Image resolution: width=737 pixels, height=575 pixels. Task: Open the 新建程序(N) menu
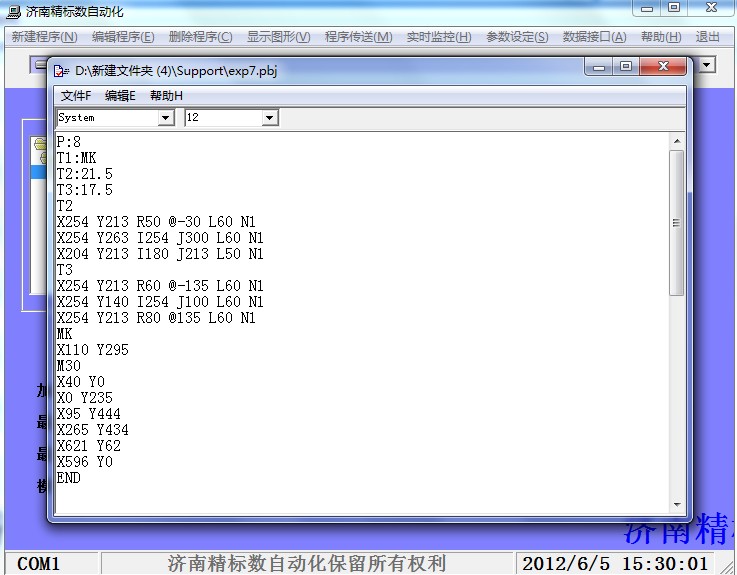44,37
